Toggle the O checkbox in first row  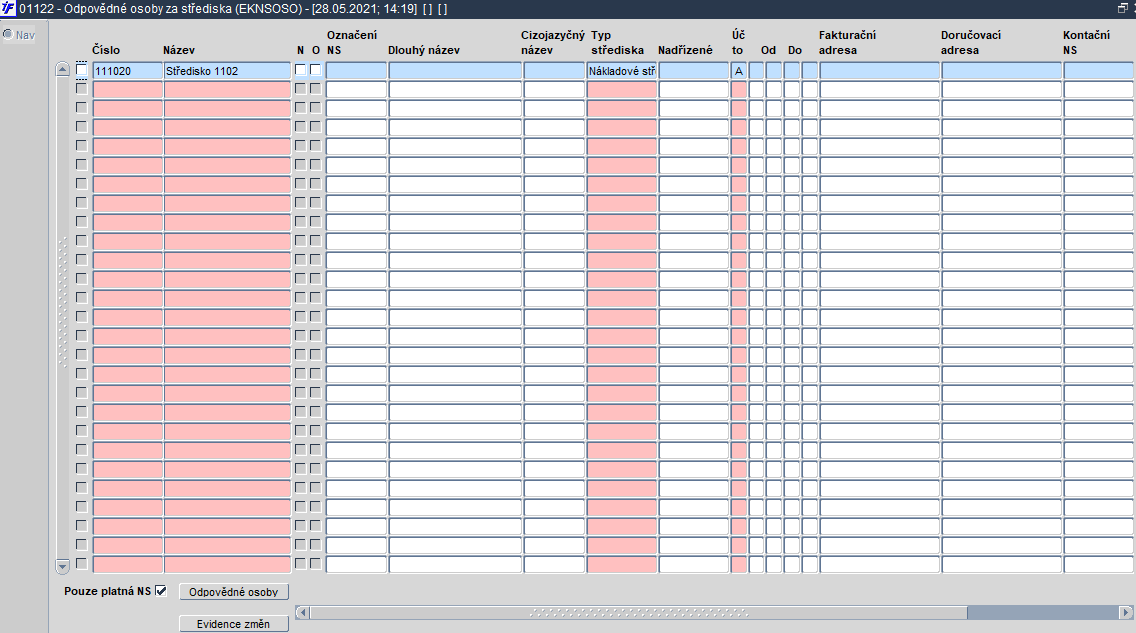316,70
